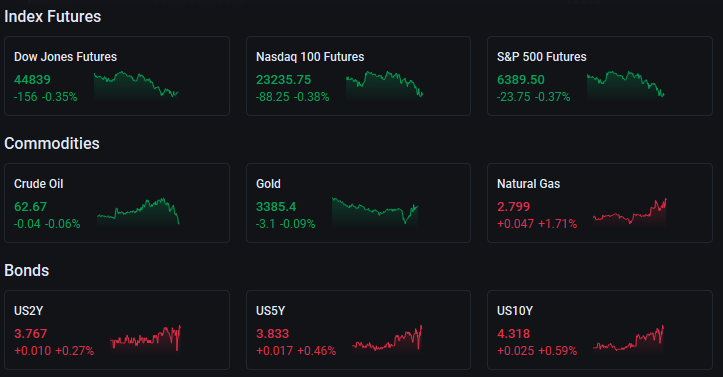Click the US2Y yield mini chart
This screenshot has height=377, width=723.
click(146, 340)
